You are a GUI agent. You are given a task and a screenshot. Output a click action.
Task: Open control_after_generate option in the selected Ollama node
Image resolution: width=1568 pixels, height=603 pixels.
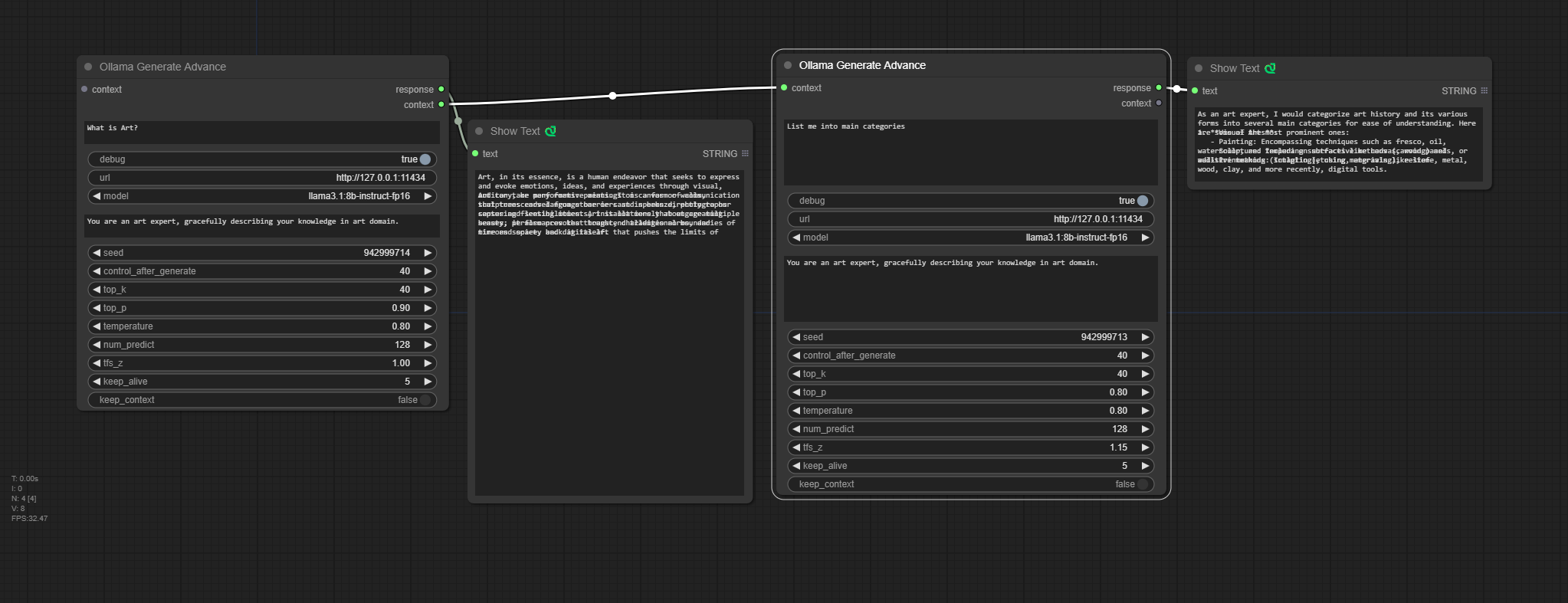(x=970, y=356)
